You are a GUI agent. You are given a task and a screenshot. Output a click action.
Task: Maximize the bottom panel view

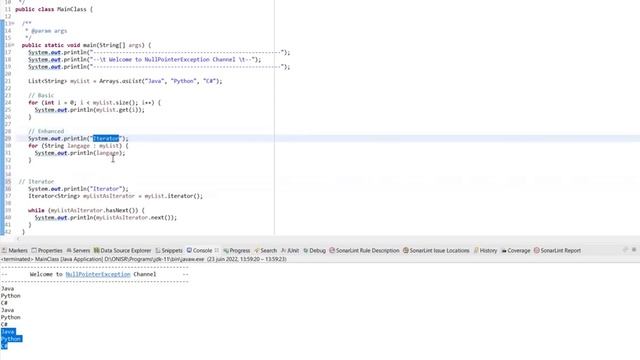(634, 249)
